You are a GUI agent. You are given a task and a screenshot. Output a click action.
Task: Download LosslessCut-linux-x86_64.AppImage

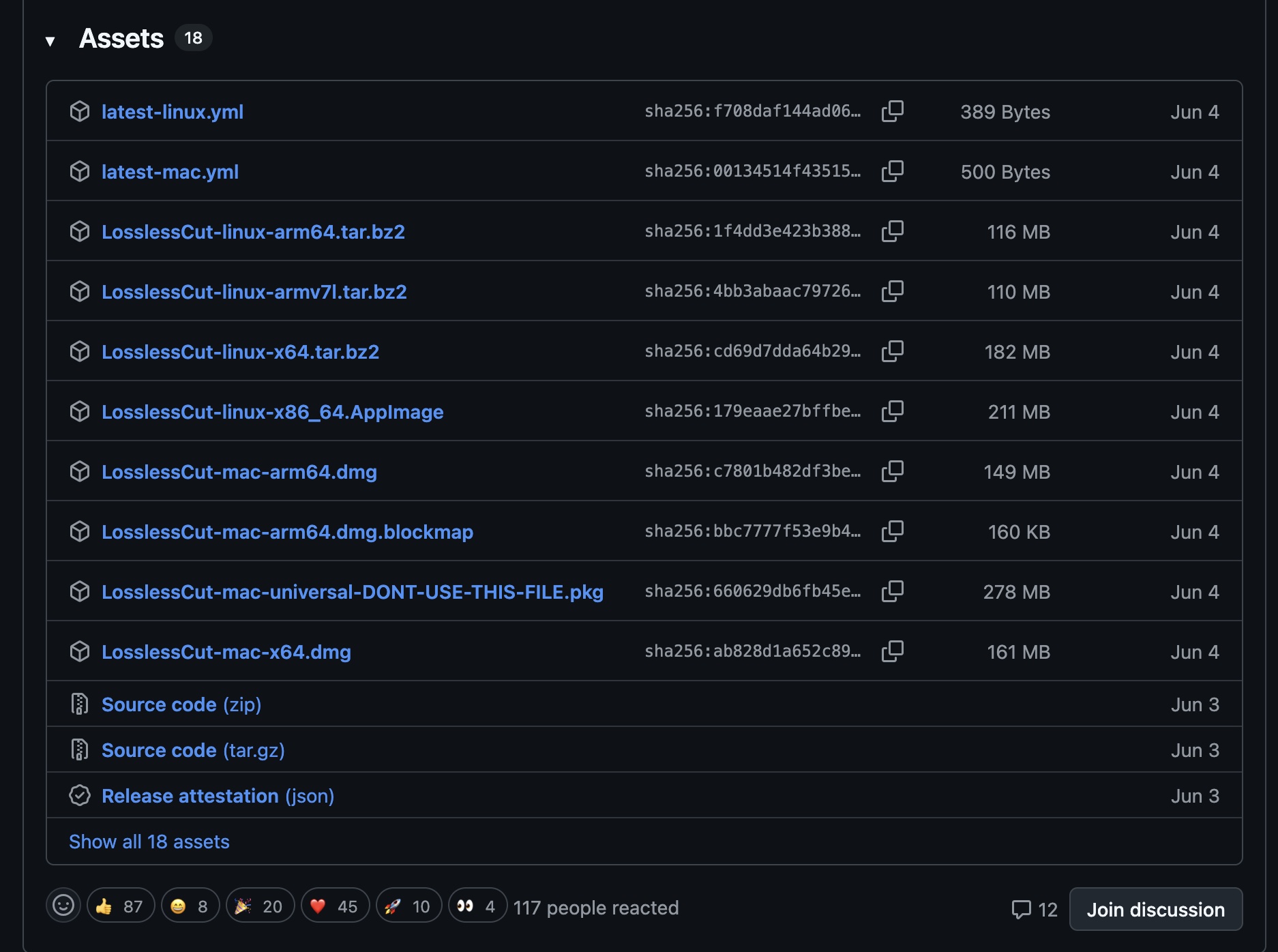(273, 412)
